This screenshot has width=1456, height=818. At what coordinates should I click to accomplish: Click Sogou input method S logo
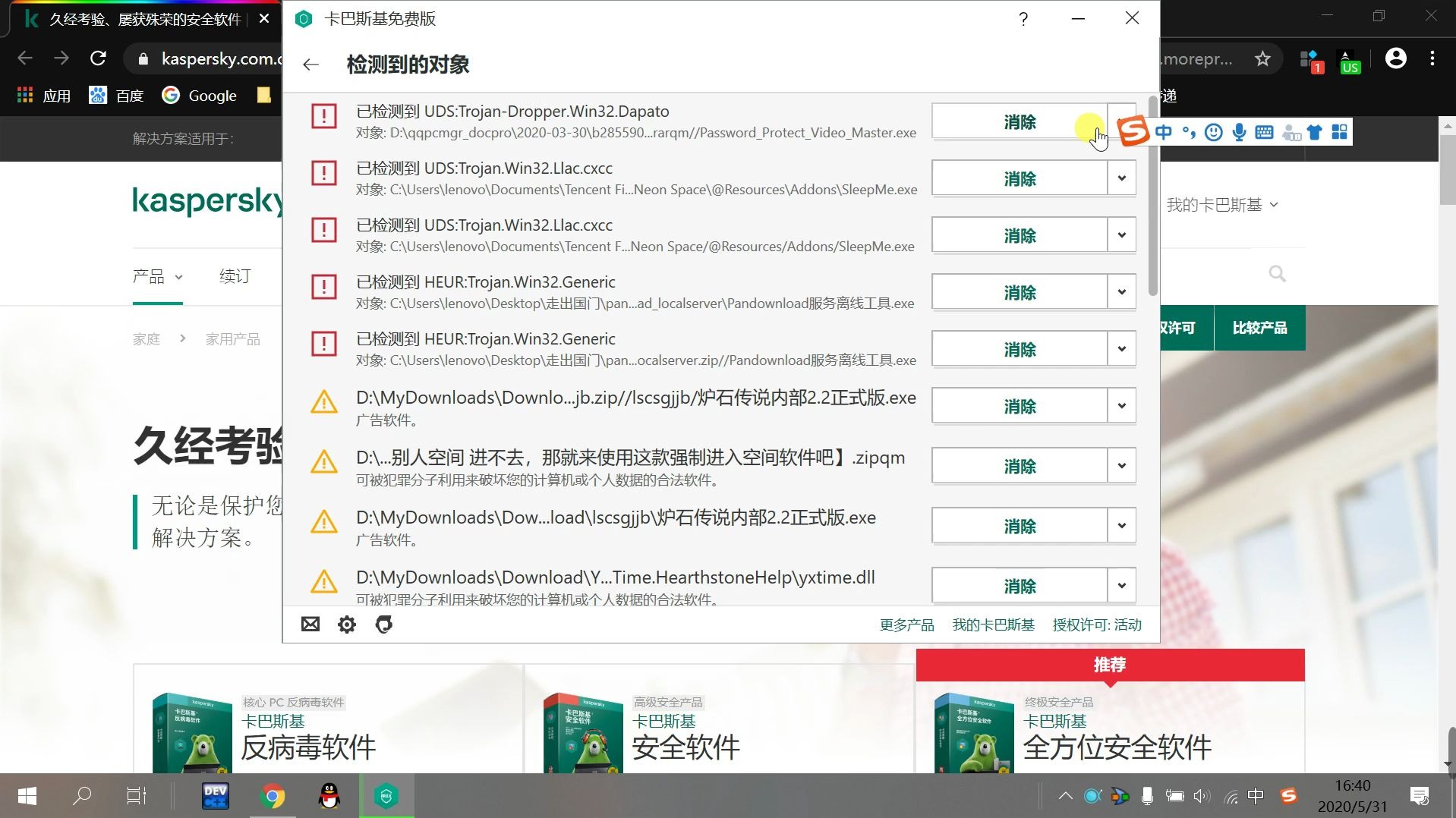tap(1133, 131)
